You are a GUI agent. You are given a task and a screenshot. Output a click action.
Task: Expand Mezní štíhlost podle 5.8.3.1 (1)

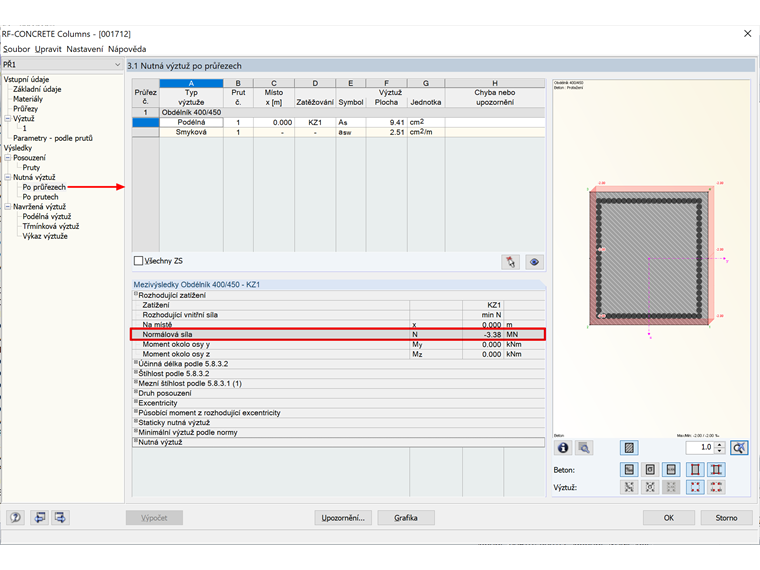click(136, 382)
